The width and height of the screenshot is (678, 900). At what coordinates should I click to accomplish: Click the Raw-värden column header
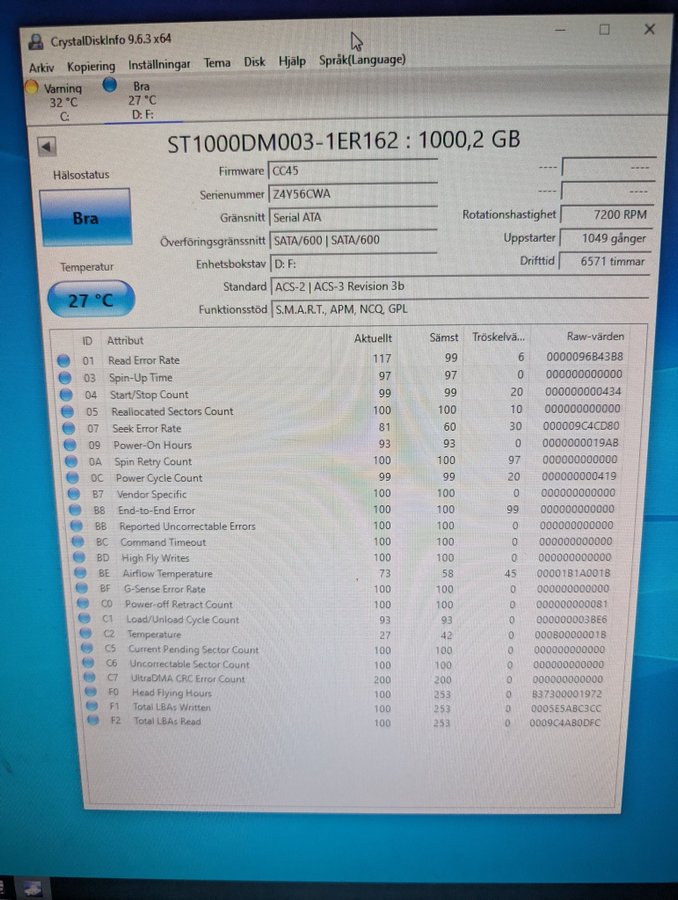tap(595, 336)
